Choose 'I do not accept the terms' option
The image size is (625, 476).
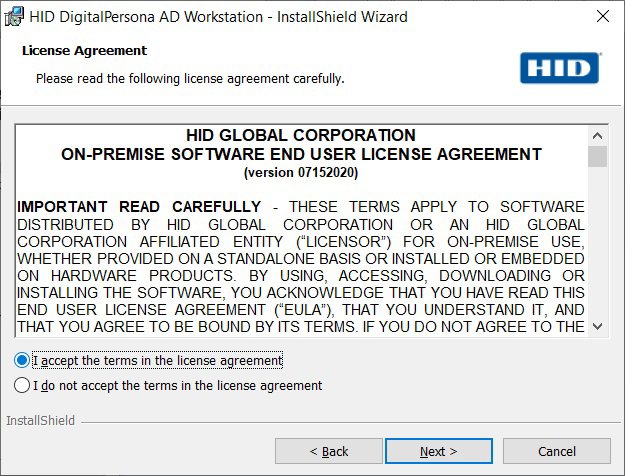[x=23, y=385]
